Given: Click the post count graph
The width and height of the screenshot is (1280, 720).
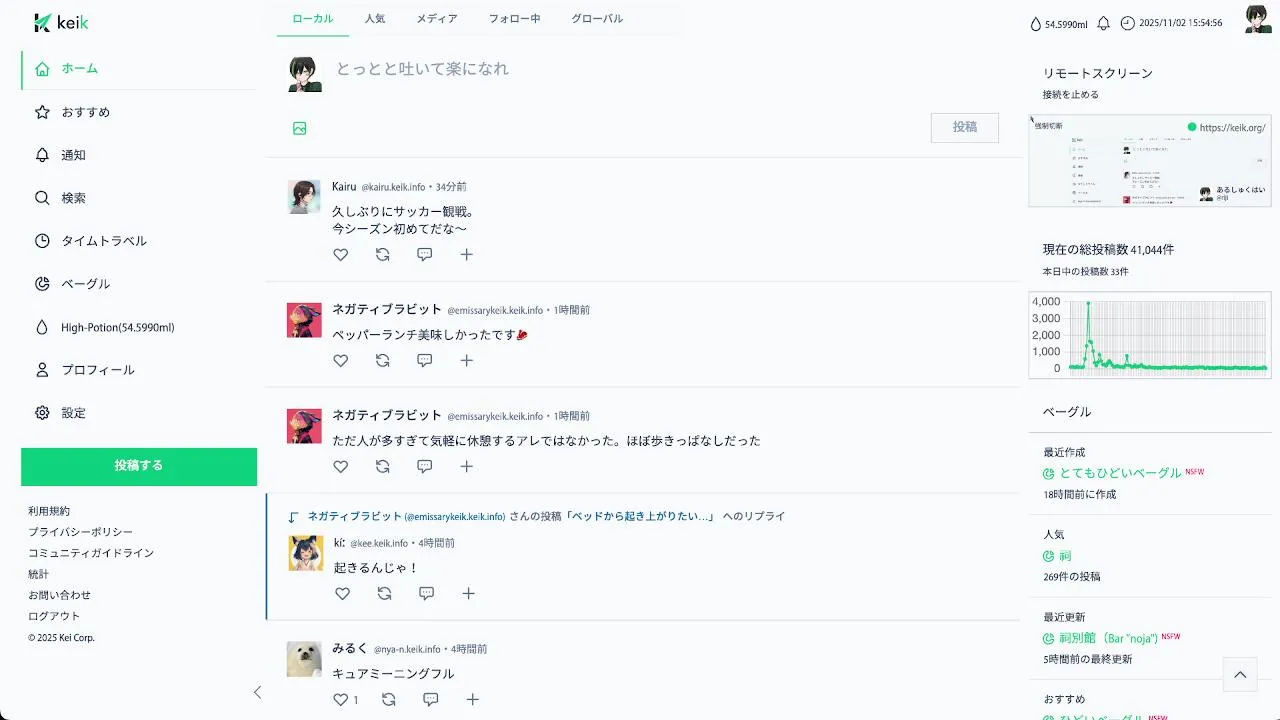Looking at the screenshot, I should click(x=1150, y=335).
